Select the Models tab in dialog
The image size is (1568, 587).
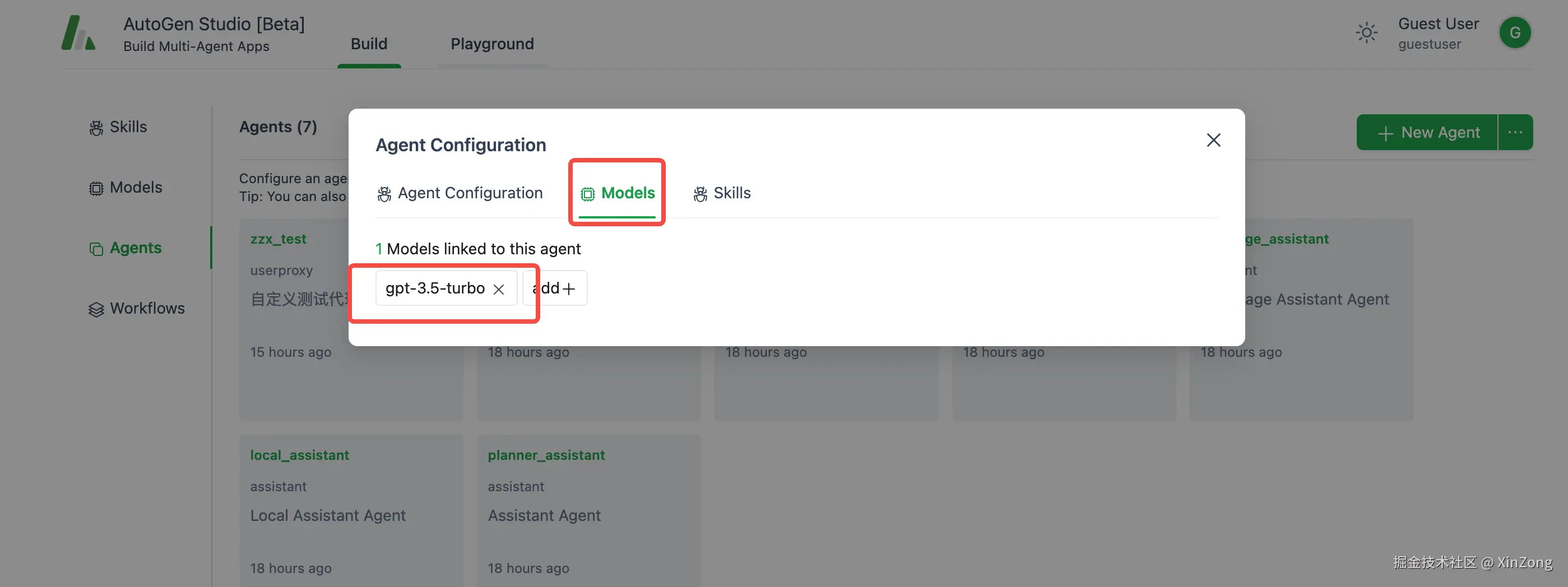[x=617, y=193]
